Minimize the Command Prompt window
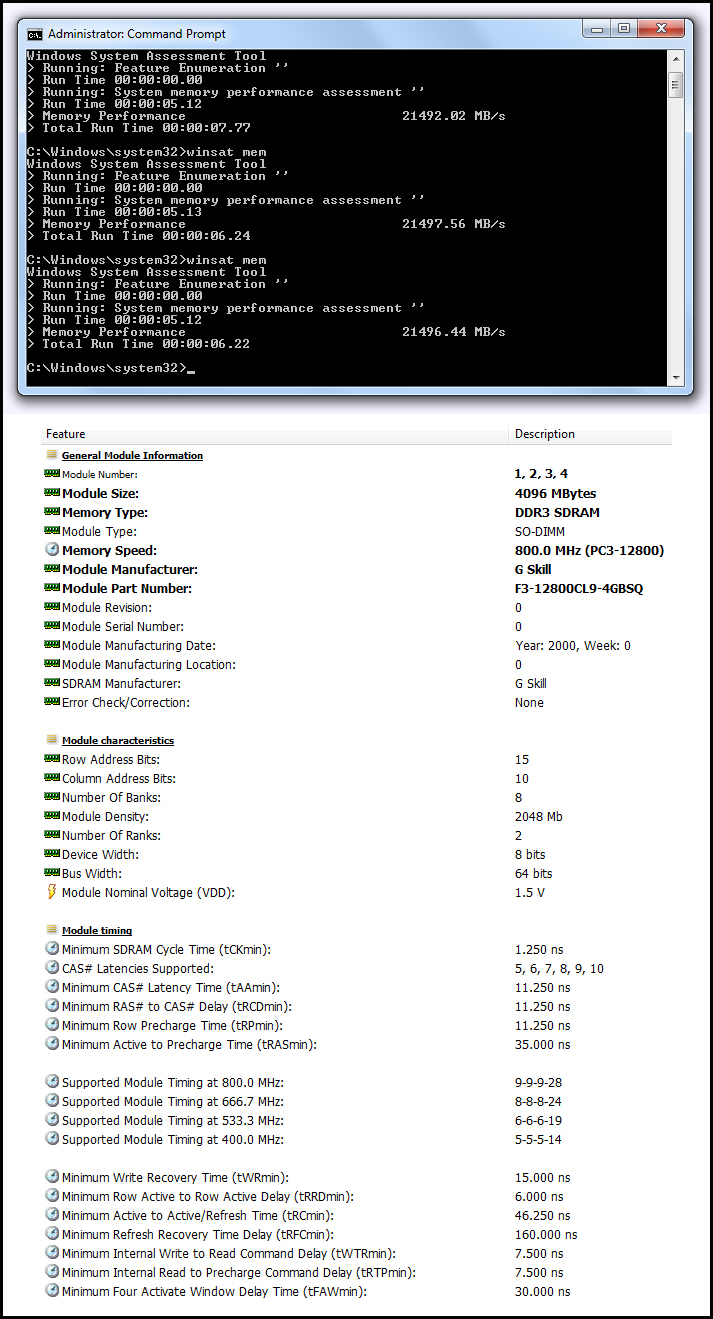Viewport: 713px width, 1319px height. point(598,28)
